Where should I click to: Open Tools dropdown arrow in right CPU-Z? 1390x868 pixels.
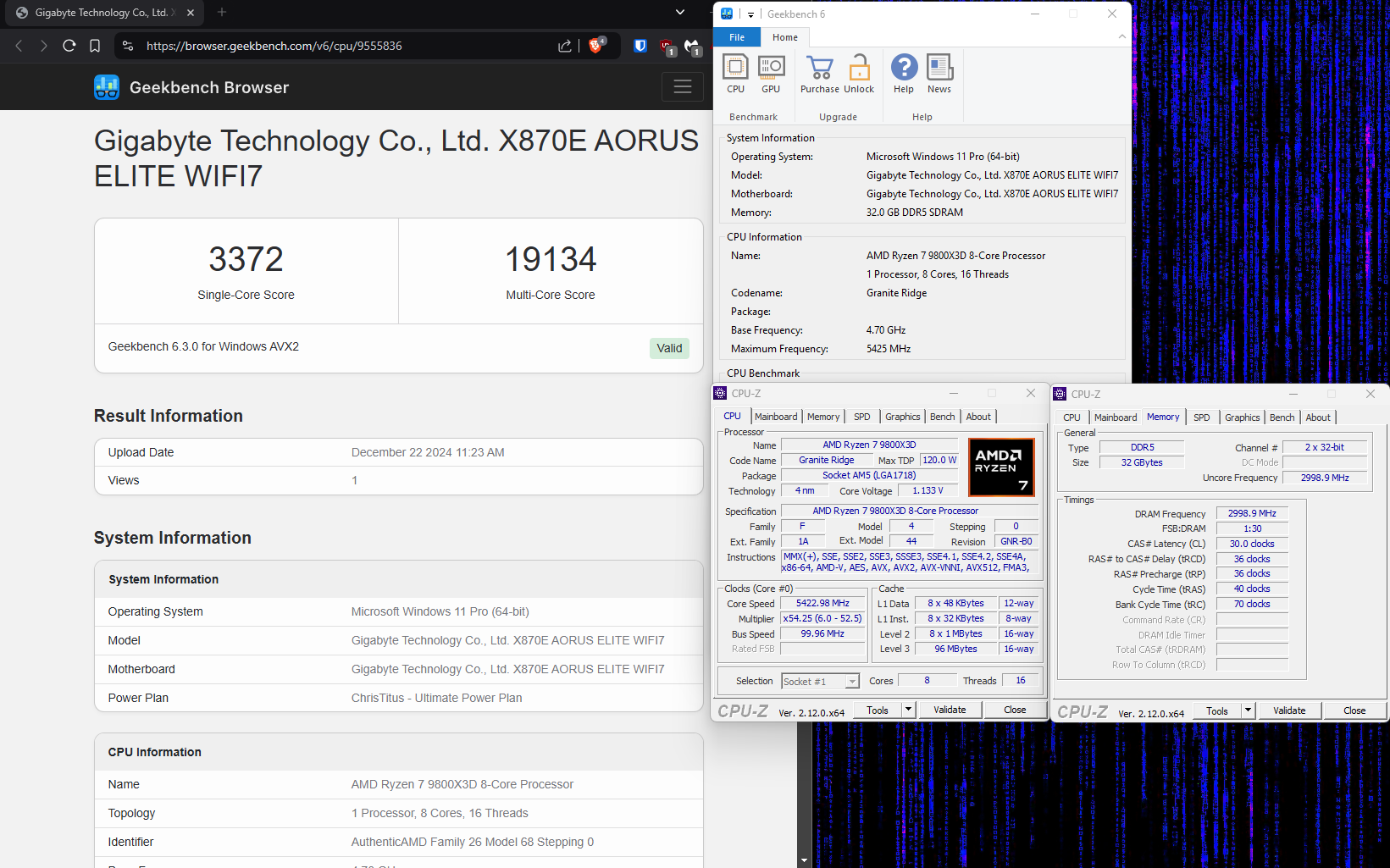(1248, 711)
